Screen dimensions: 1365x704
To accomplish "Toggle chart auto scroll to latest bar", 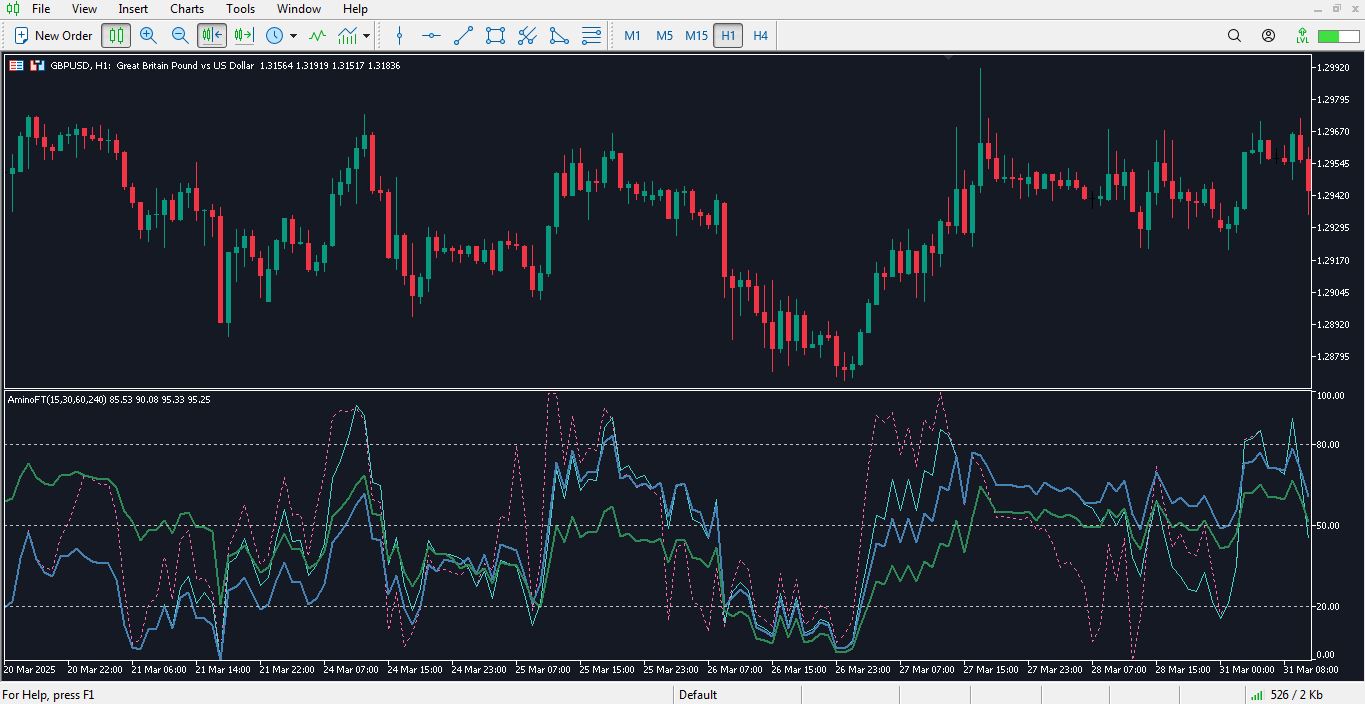I will tap(211, 36).
